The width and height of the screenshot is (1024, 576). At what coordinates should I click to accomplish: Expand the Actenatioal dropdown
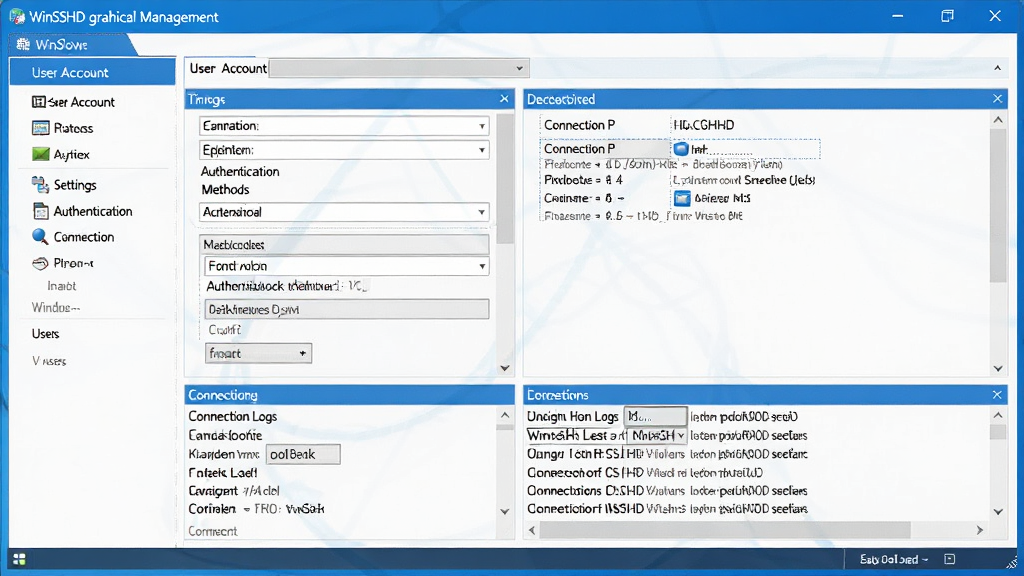point(344,212)
